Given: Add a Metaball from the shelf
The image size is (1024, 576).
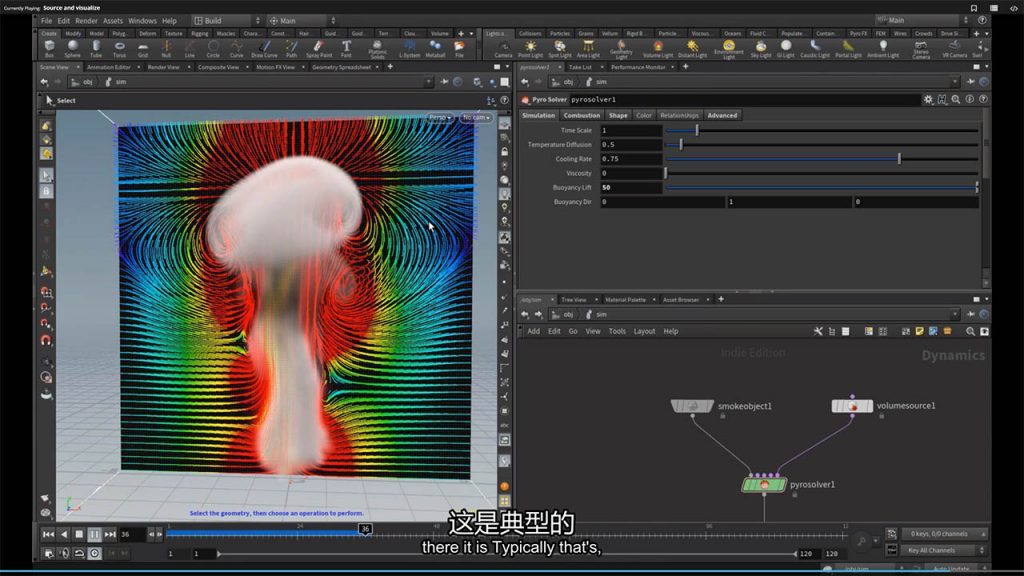Looking at the screenshot, I should (x=435, y=48).
